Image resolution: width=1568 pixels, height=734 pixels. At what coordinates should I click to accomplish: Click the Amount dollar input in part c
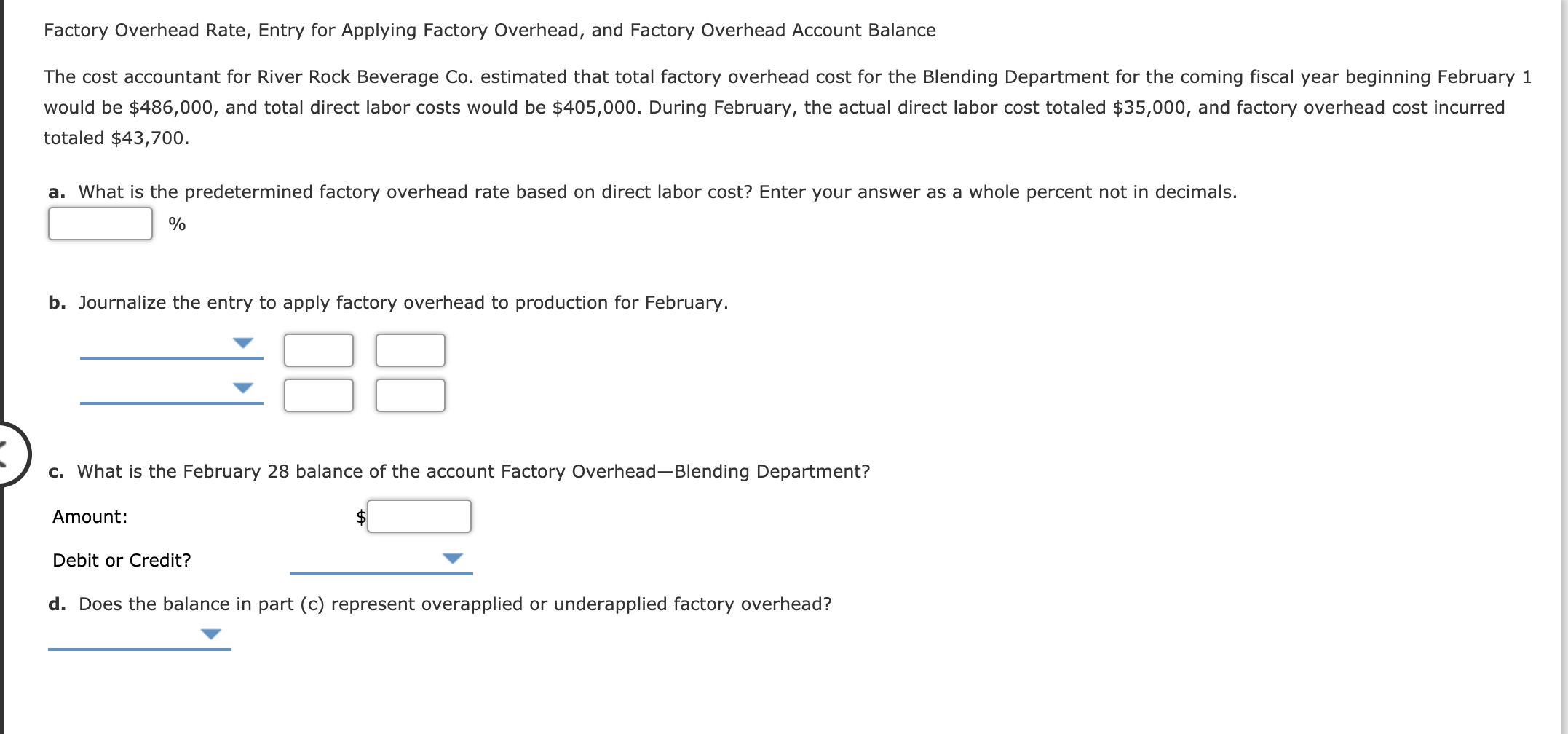coord(419,516)
